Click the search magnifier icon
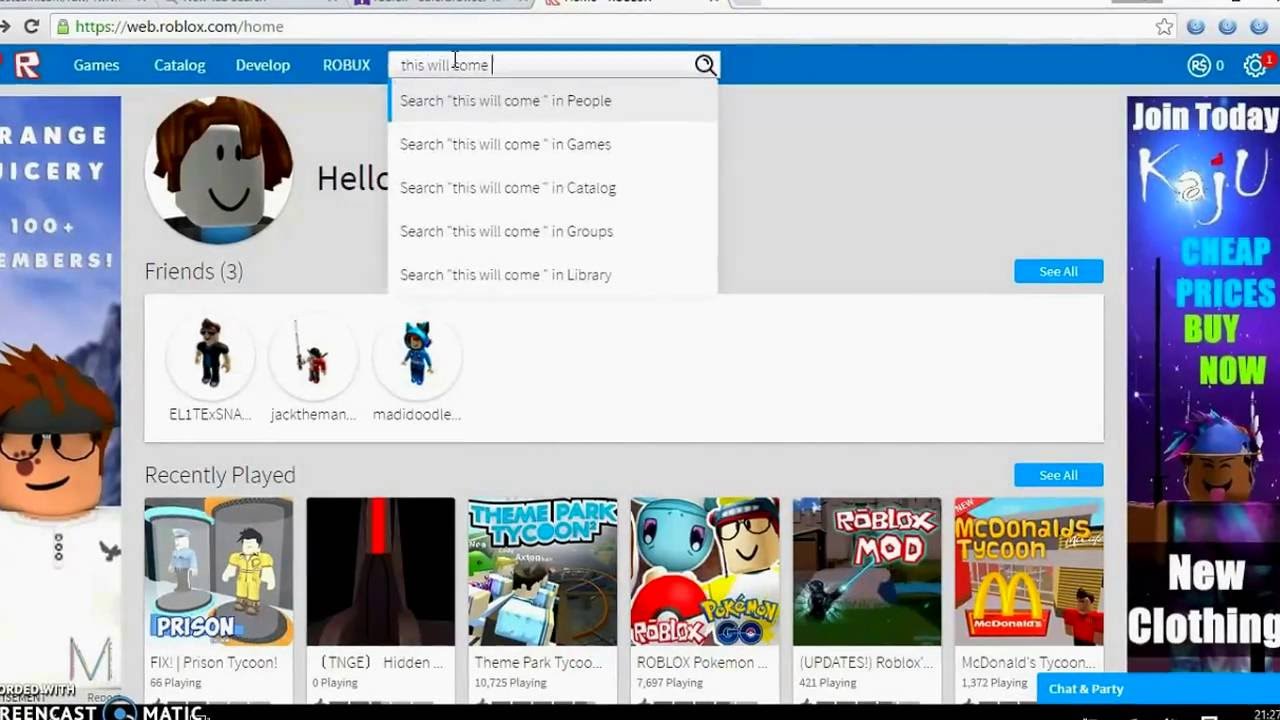This screenshot has height=720, width=1280. (705, 65)
